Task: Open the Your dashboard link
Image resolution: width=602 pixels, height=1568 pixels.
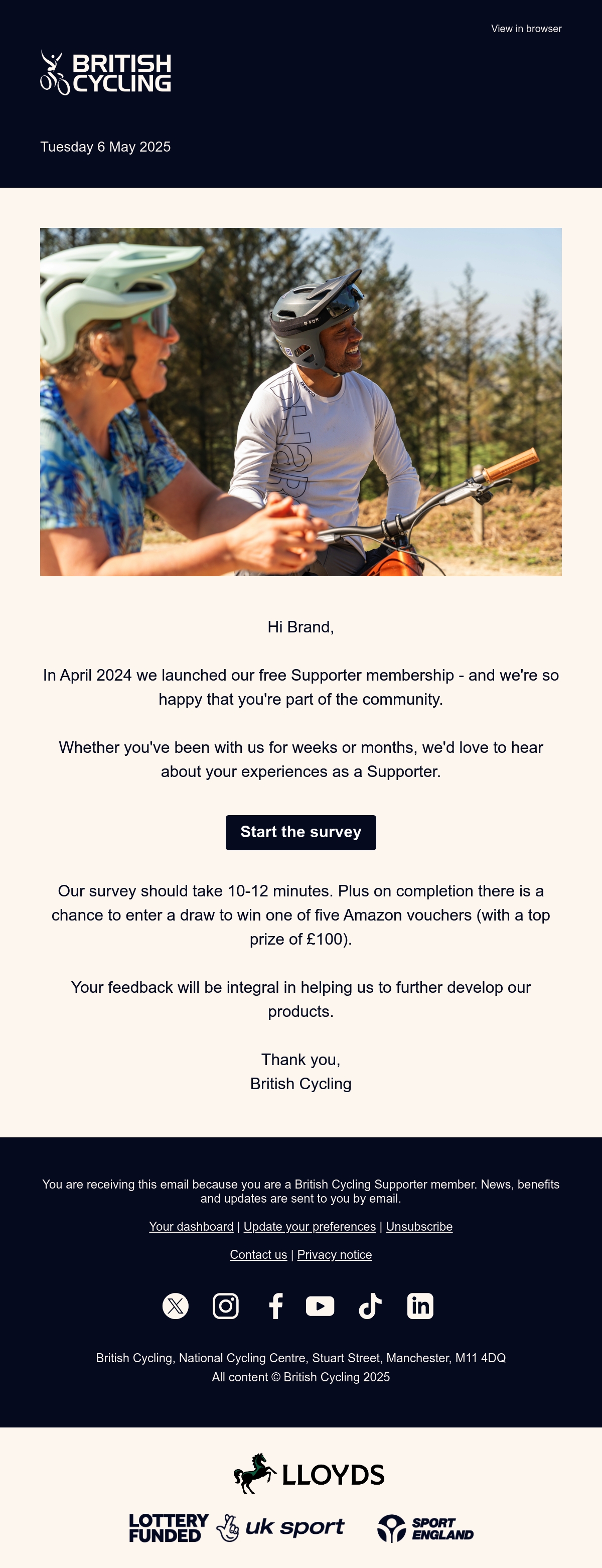Action: 192,1227
